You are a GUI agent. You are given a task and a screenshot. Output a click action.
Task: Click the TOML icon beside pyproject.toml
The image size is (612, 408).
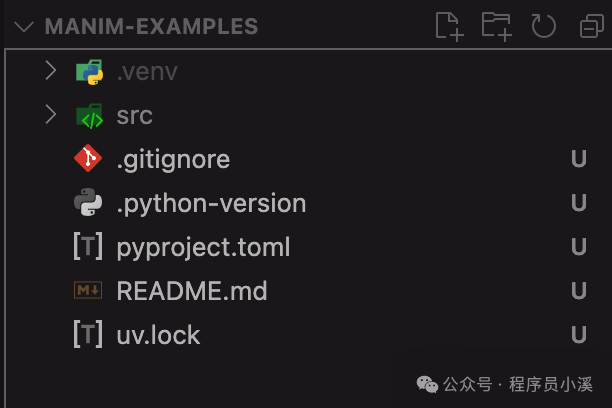click(x=89, y=247)
